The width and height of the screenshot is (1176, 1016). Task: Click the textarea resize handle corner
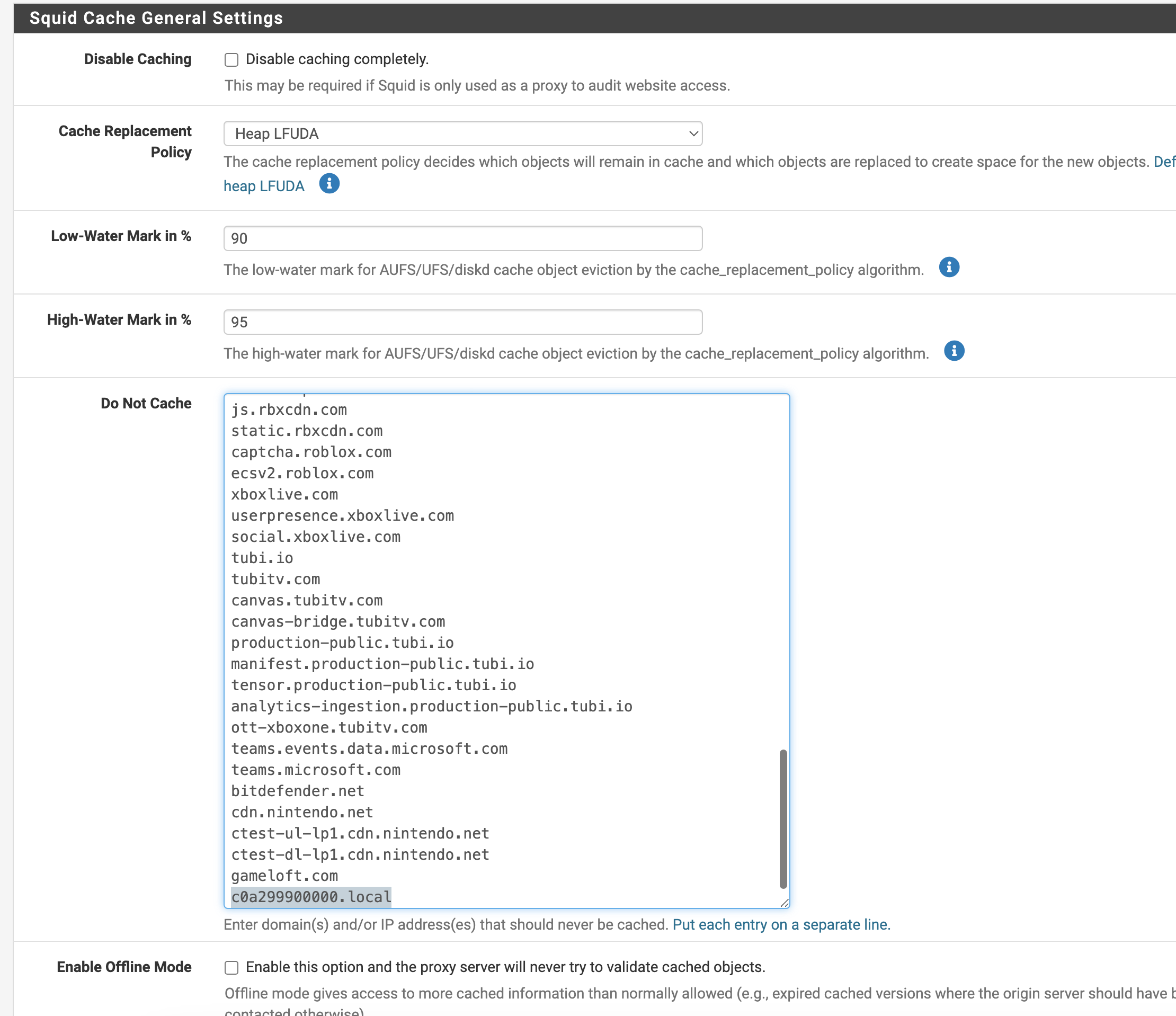point(785,903)
